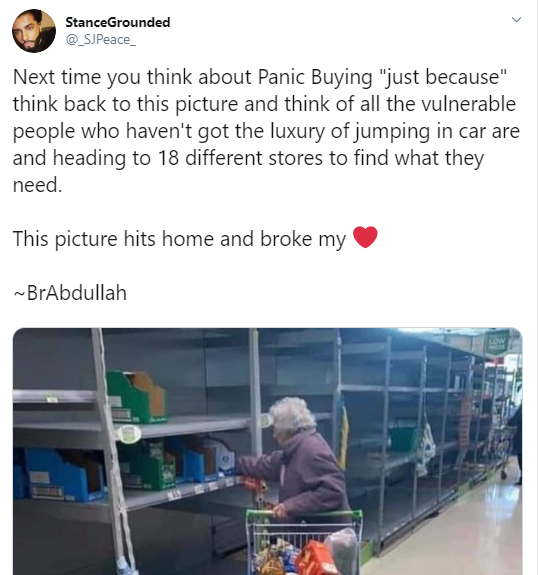The width and height of the screenshot is (539, 575).
Task: Click the round shelf price label near woman's head
Action: (x=267, y=421)
